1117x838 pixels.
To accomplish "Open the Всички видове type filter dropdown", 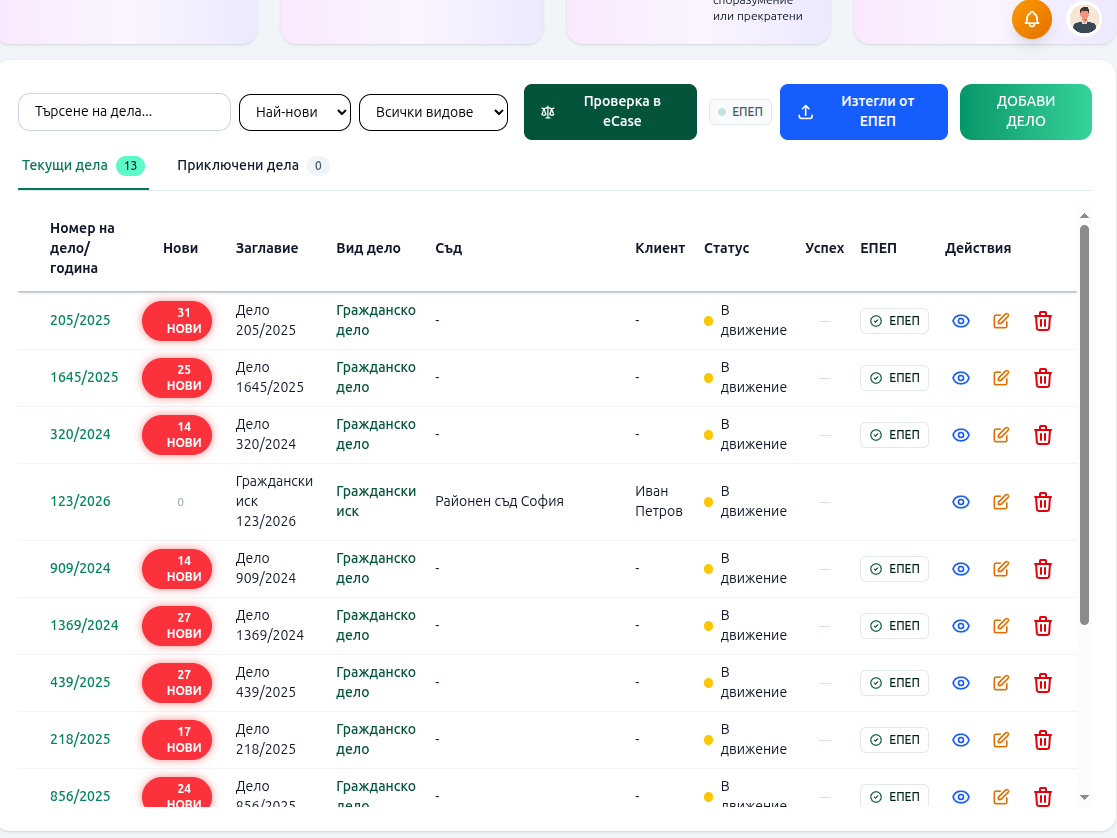I will [x=433, y=113].
